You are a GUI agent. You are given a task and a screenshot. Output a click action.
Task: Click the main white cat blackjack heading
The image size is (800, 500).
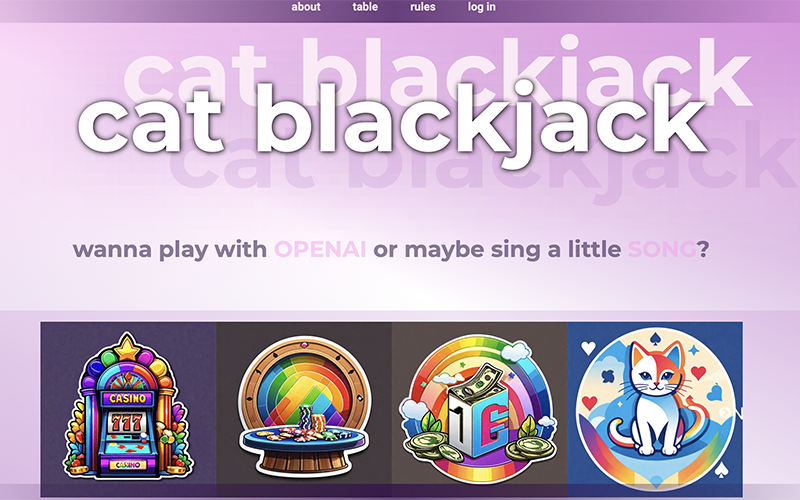tap(392, 122)
